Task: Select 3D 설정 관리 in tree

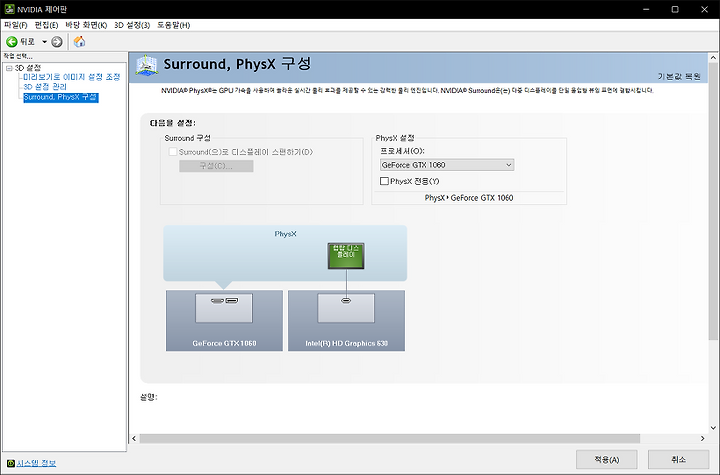Action: [x=45, y=87]
